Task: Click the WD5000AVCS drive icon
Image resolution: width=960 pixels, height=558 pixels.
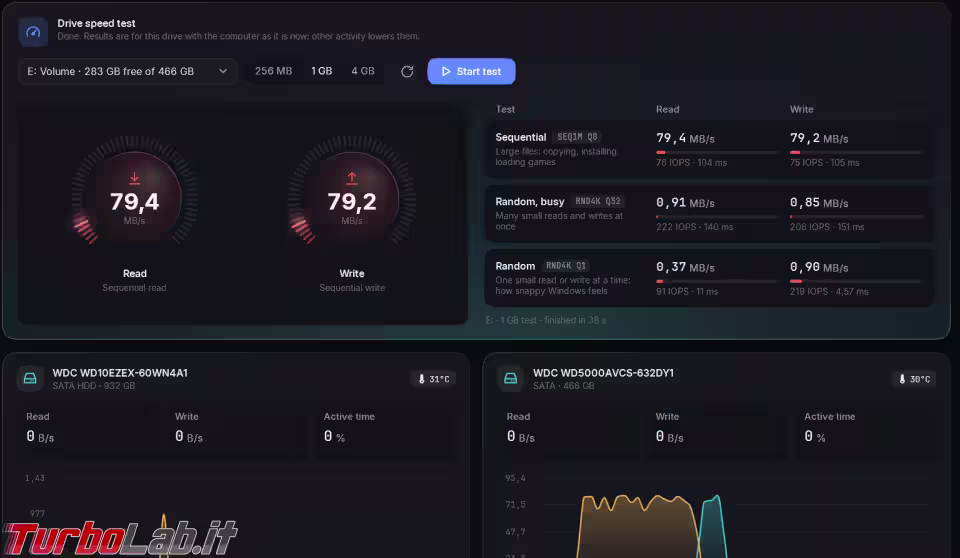Action: coord(511,379)
